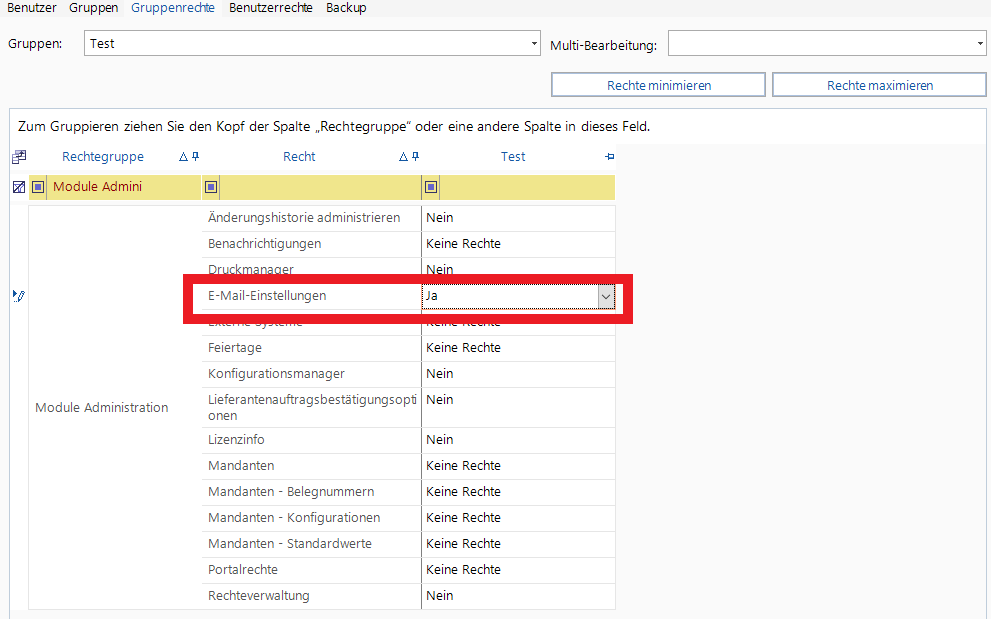Click the filter row clear icon
This screenshot has height=619, width=991.
[18, 187]
